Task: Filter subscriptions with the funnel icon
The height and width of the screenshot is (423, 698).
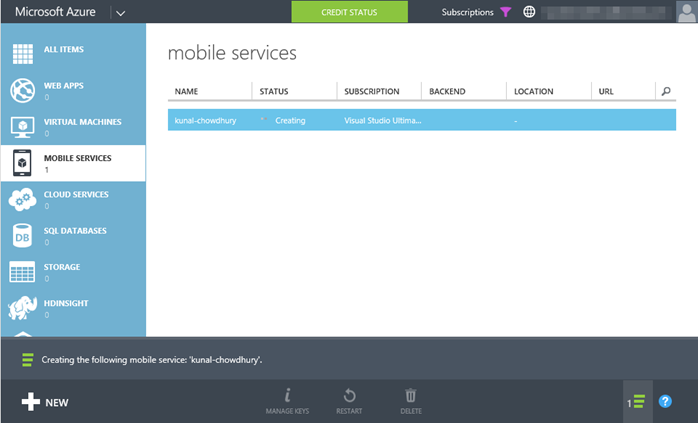Action: tap(506, 12)
